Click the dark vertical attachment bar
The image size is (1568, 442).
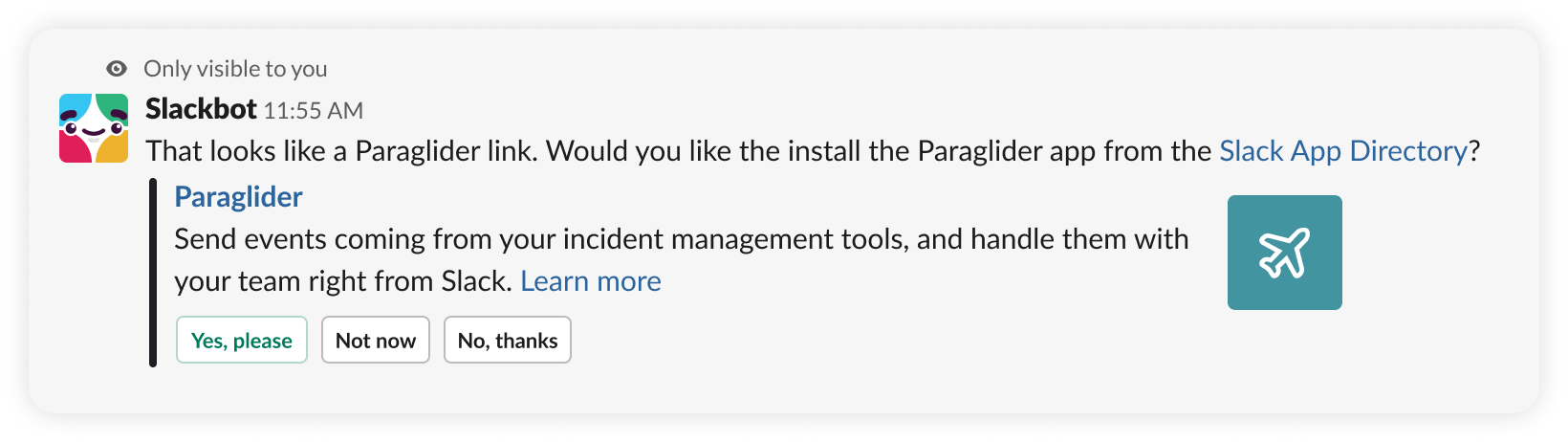153,273
